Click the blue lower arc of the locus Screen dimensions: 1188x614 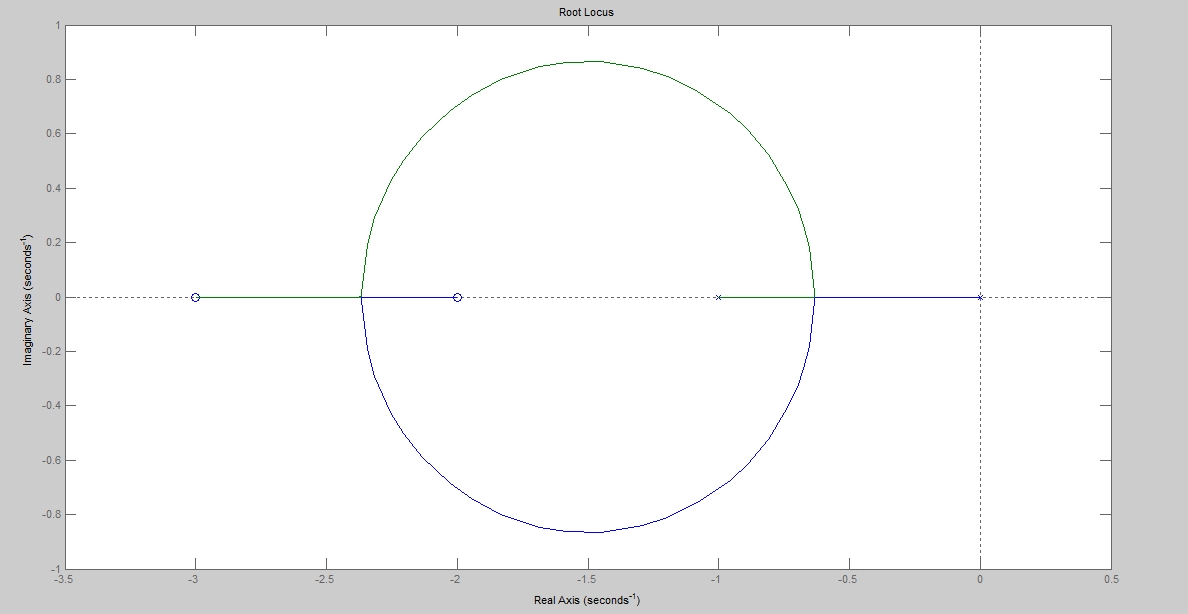click(x=588, y=532)
